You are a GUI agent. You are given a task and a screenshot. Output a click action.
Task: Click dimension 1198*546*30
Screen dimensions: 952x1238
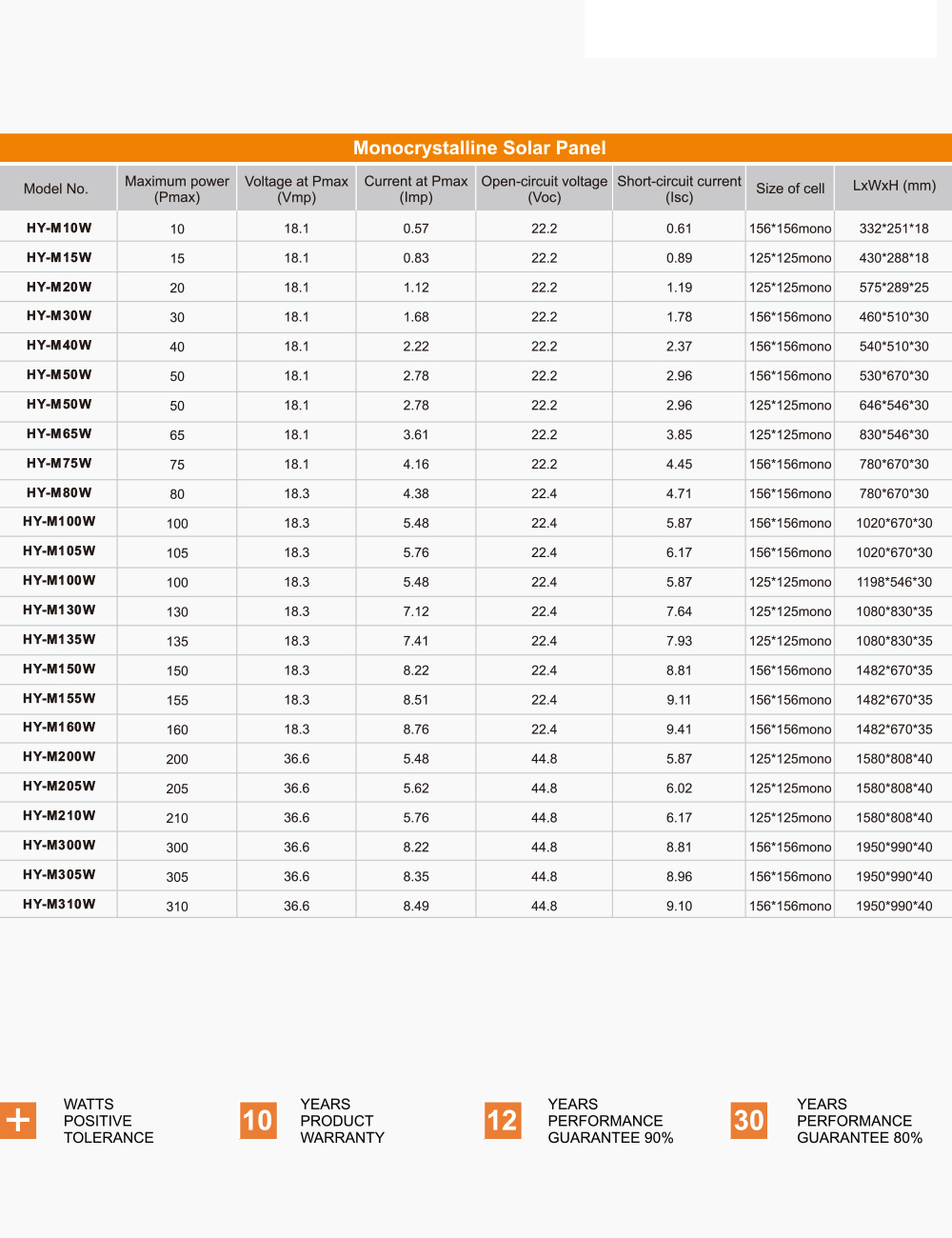tap(894, 582)
